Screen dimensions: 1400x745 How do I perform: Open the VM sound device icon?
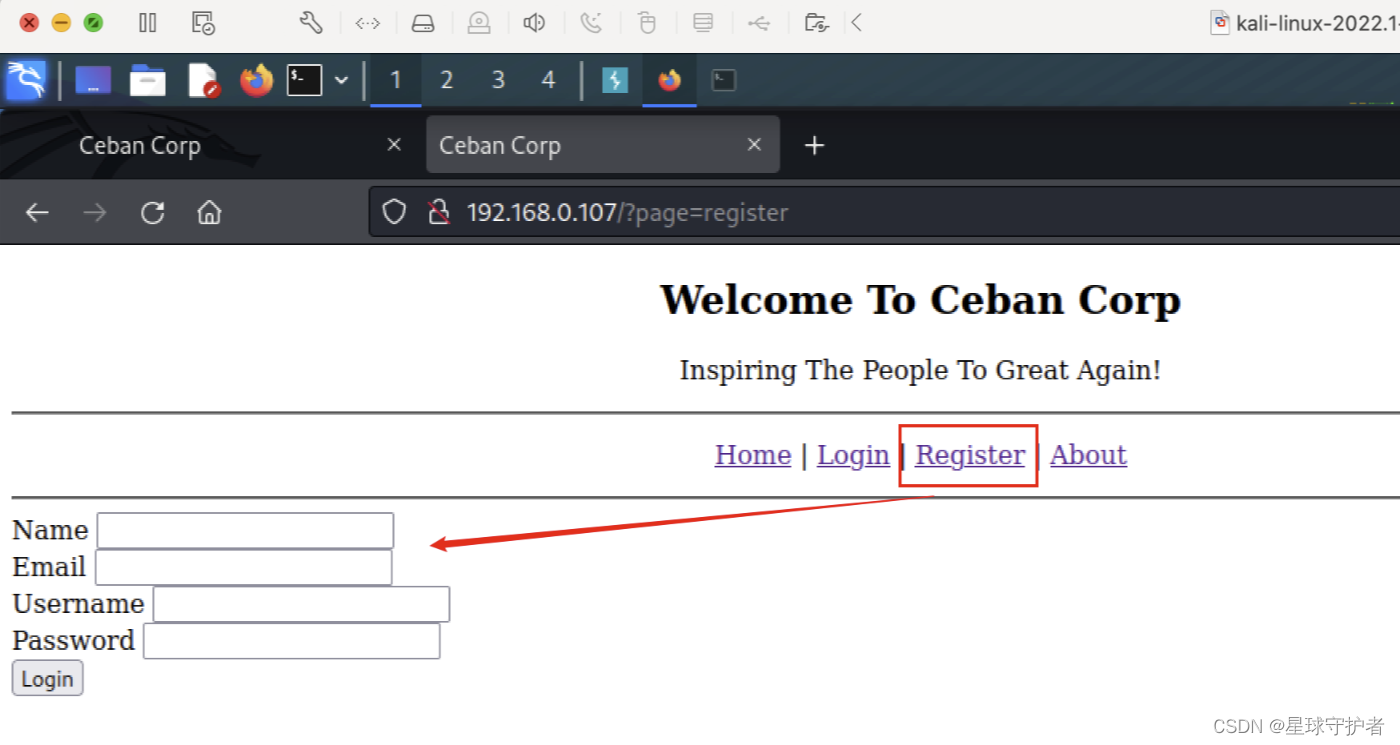pyautogui.click(x=534, y=22)
